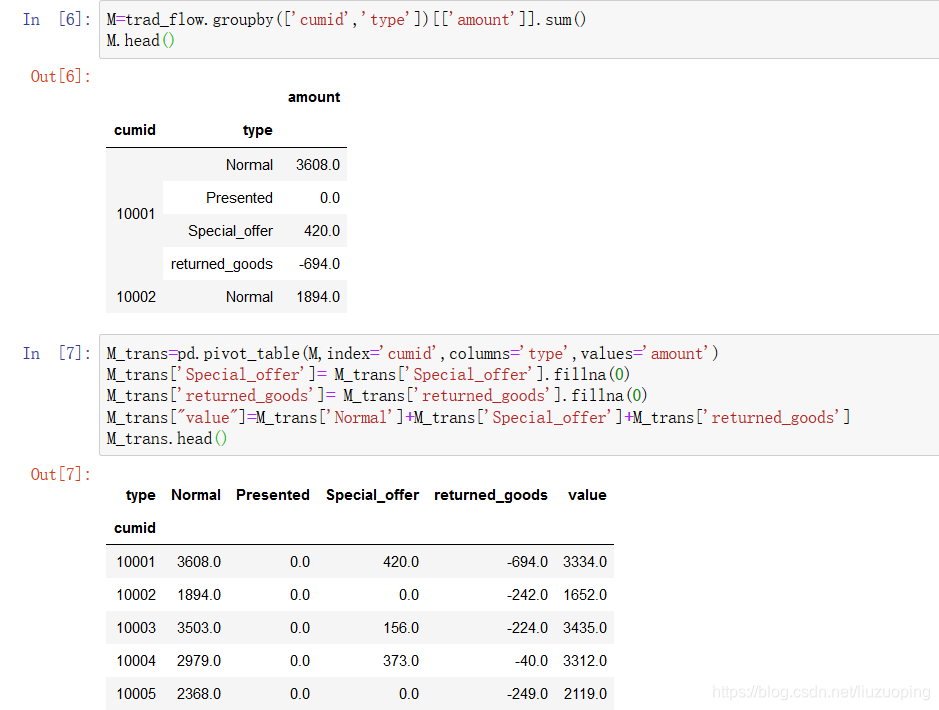Select value 1894.0 in Out[6] table
Image resolution: width=939 pixels, height=710 pixels.
[318, 297]
